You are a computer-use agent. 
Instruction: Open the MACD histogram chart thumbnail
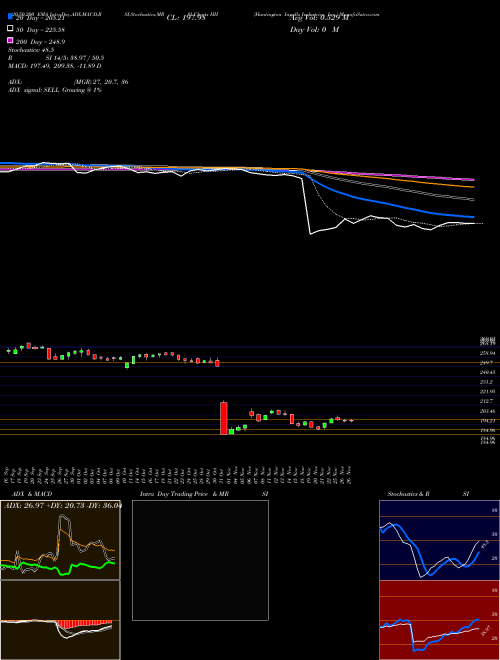coord(60,620)
